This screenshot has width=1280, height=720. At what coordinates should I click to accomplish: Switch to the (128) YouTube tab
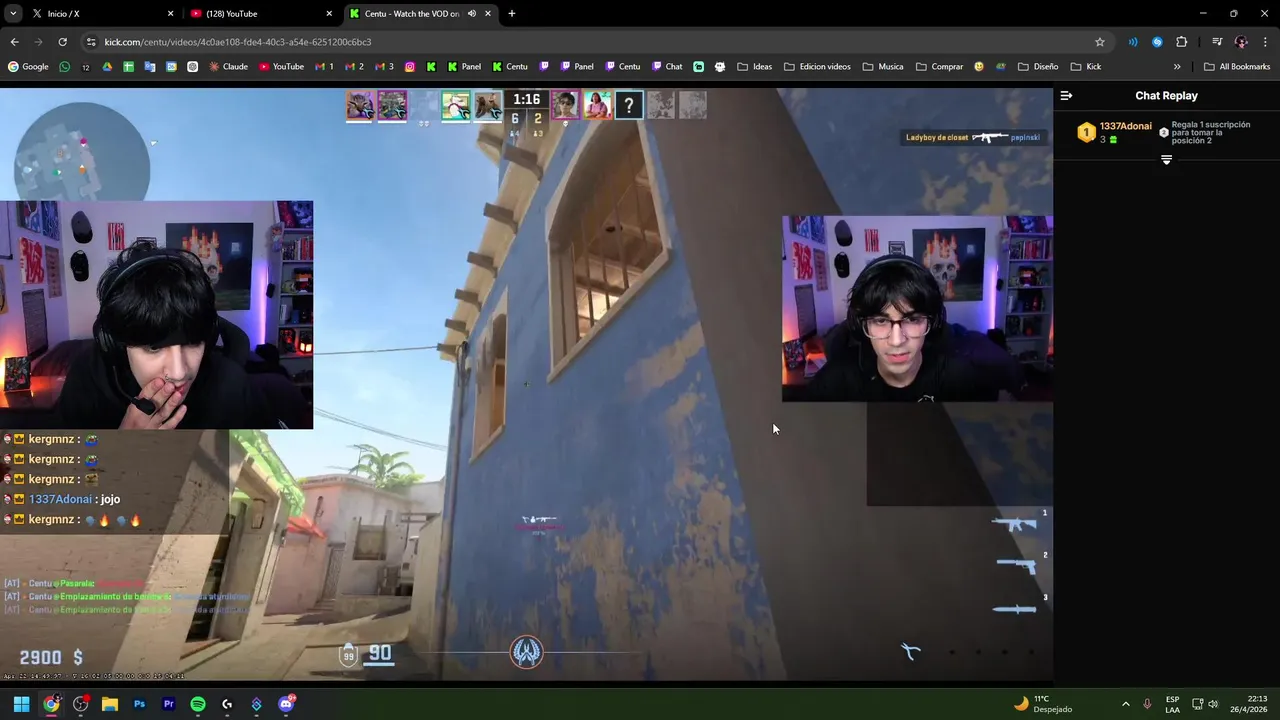point(260,14)
